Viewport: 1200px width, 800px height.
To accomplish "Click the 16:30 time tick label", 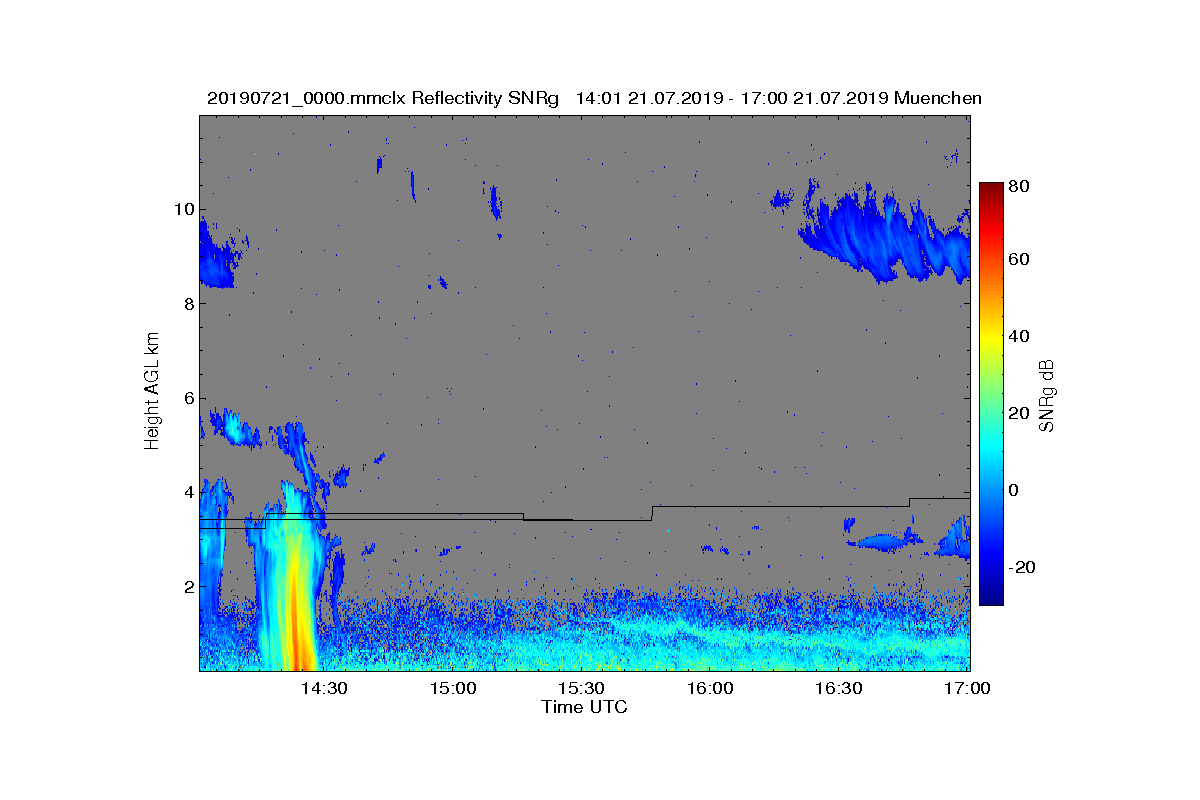I will (838, 689).
